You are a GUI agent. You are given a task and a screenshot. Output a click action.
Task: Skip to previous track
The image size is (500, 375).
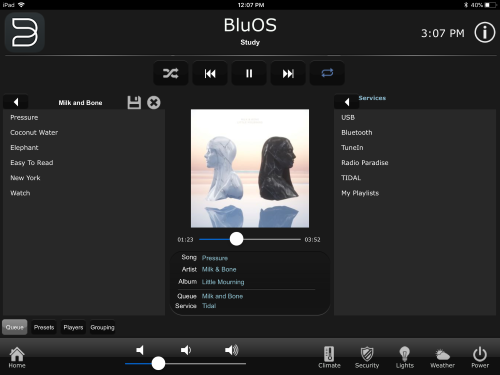(210, 73)
